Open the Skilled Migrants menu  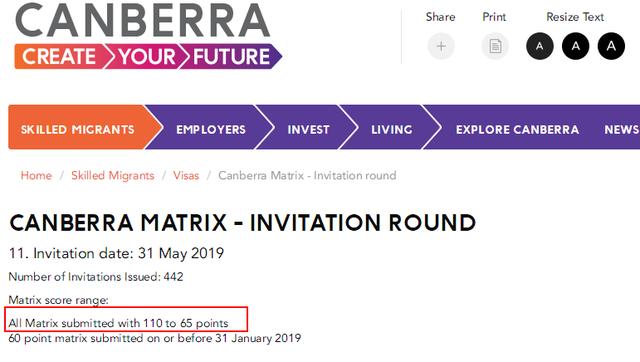[x=78, y=130]
